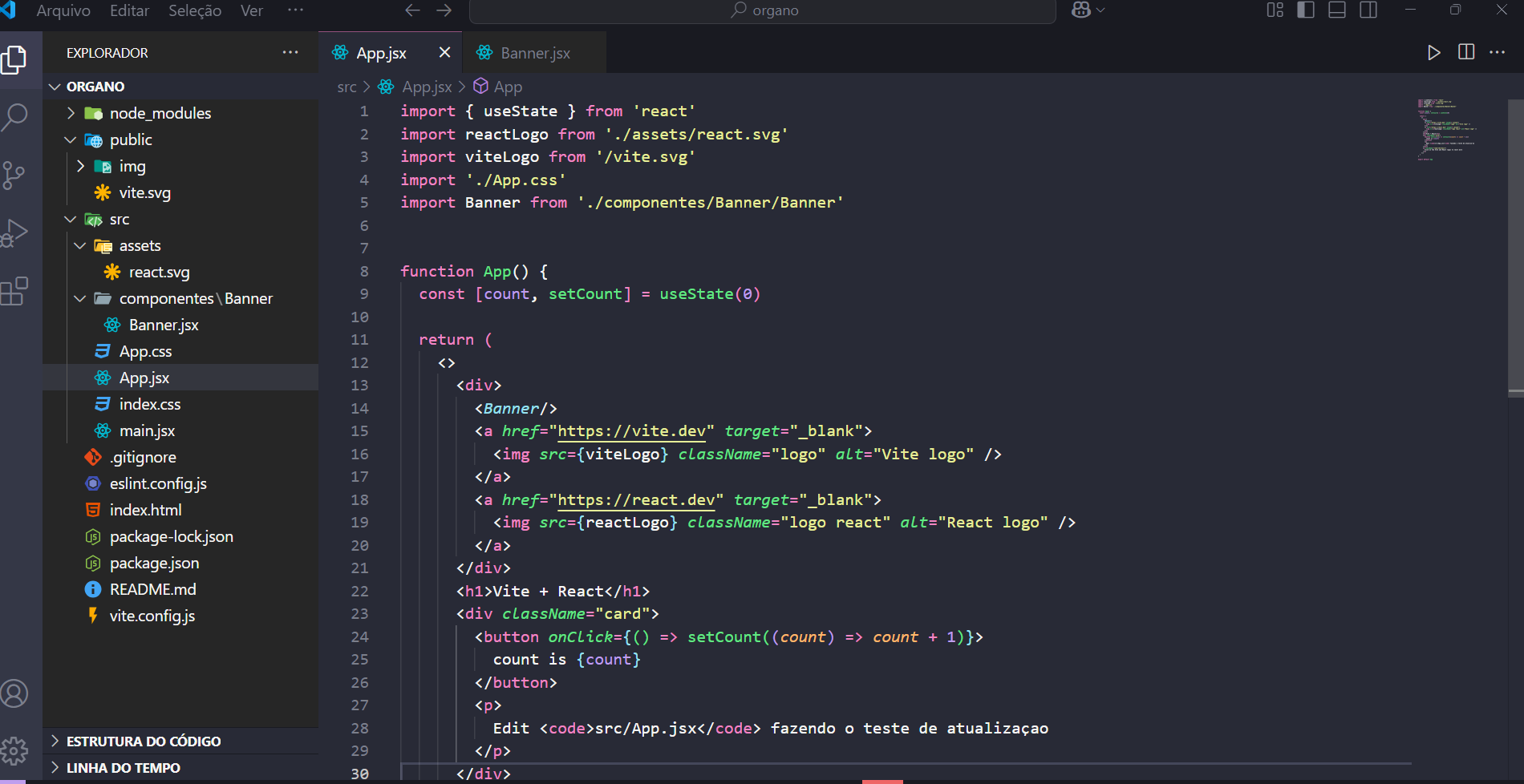Image resolution: width=1524 pixels, height=784 pixels.
Task: Open the Source Control view
Action: click(x=14, y=176)
